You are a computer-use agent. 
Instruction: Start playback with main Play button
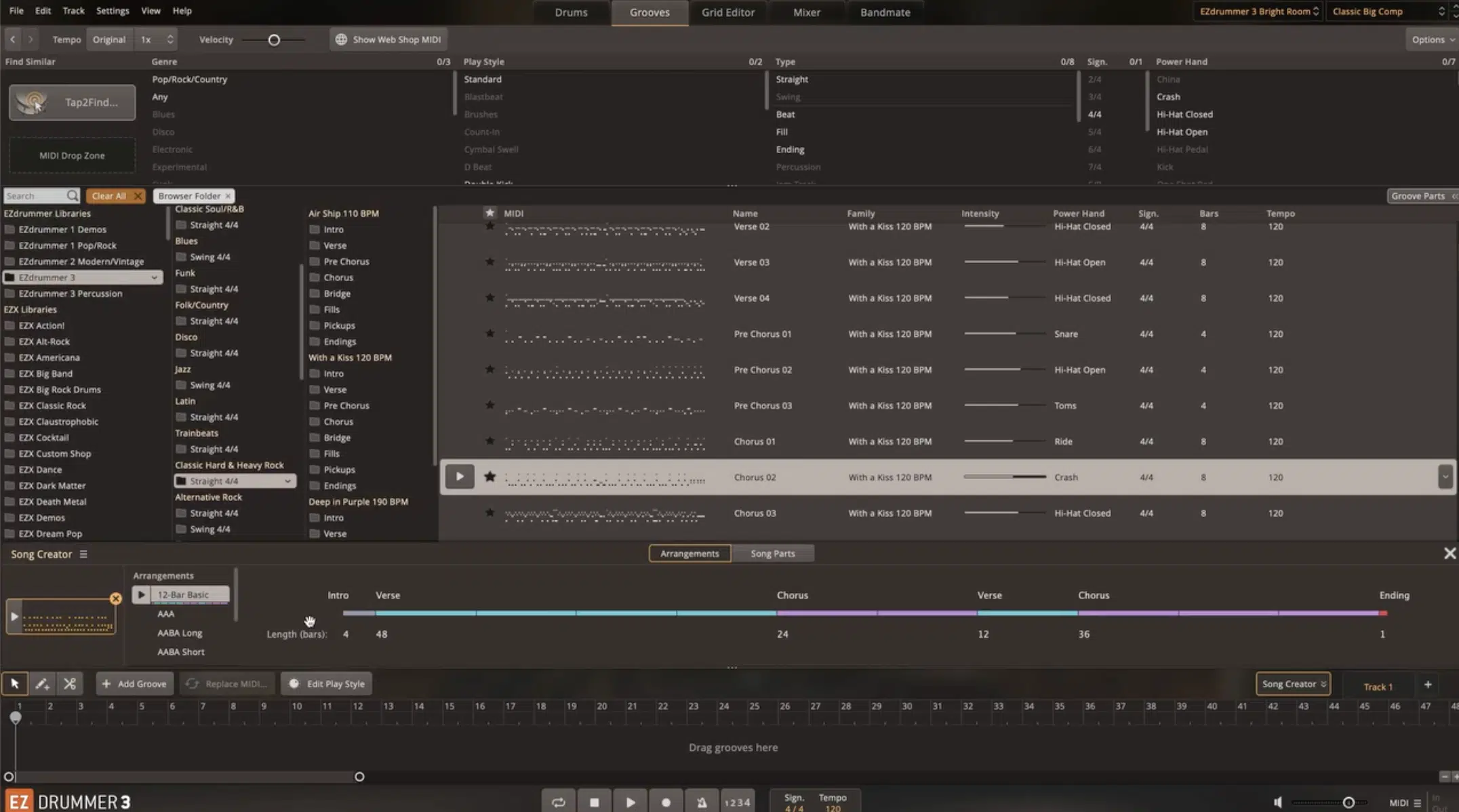(x=630, y=802)
